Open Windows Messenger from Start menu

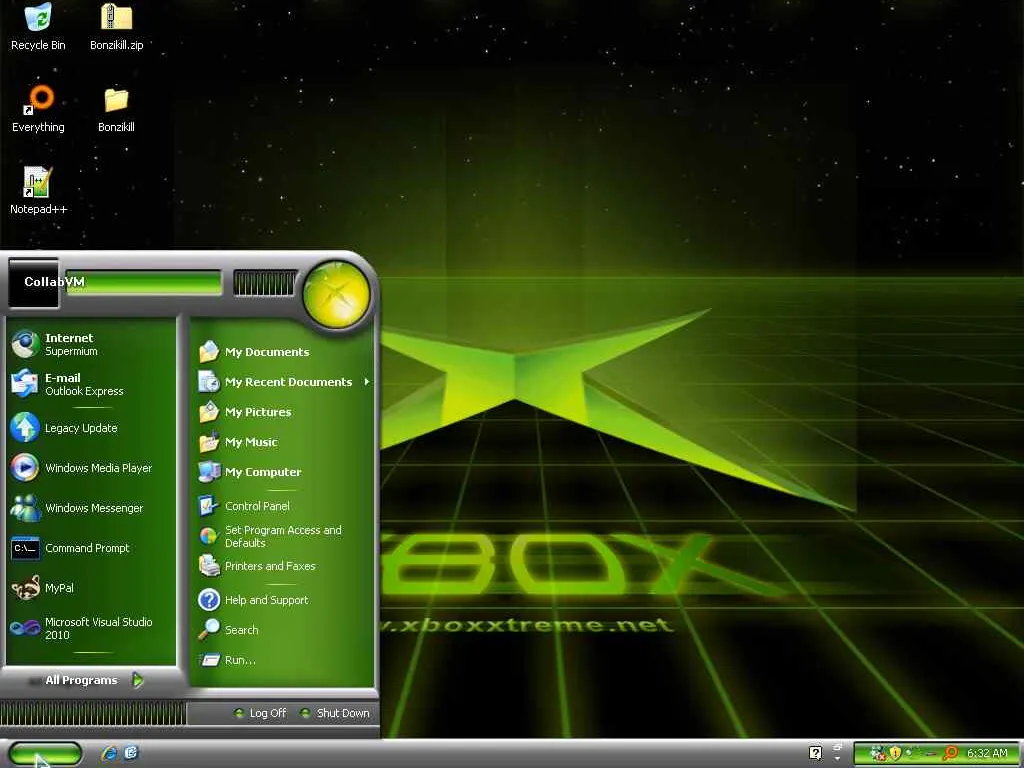pos(91,507)
